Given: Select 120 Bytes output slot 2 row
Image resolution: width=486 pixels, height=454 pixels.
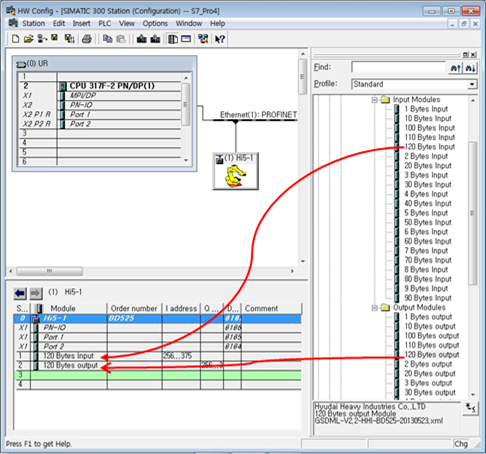Looking at the screenshot, I should (x=158, y=365).
